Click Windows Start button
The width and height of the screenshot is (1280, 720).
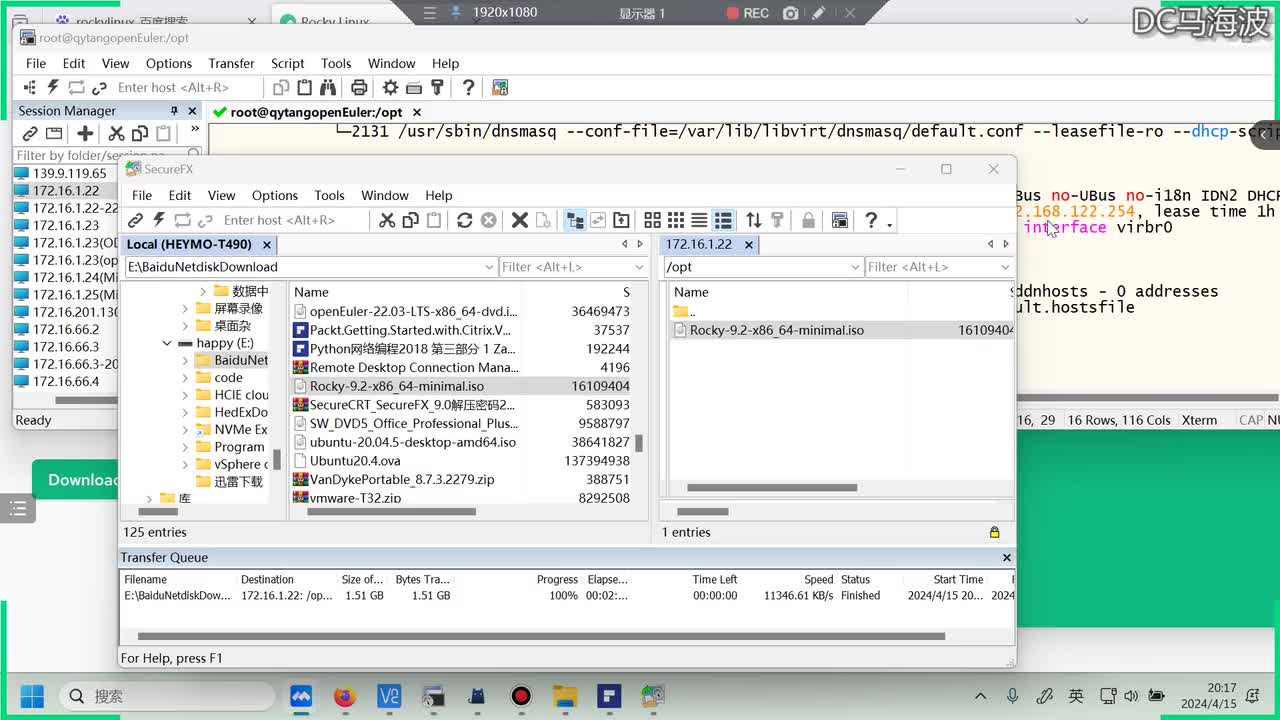click(32, 696)
